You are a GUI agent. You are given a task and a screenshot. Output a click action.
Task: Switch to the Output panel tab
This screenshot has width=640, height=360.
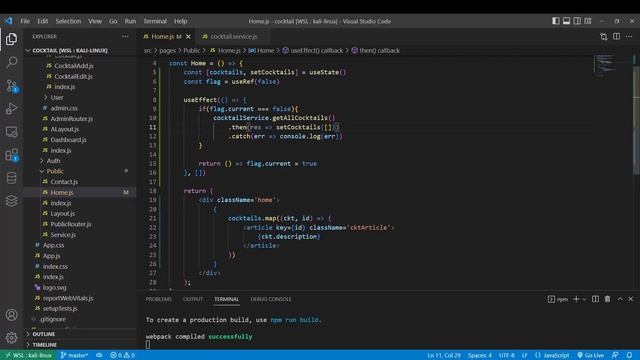193,299
